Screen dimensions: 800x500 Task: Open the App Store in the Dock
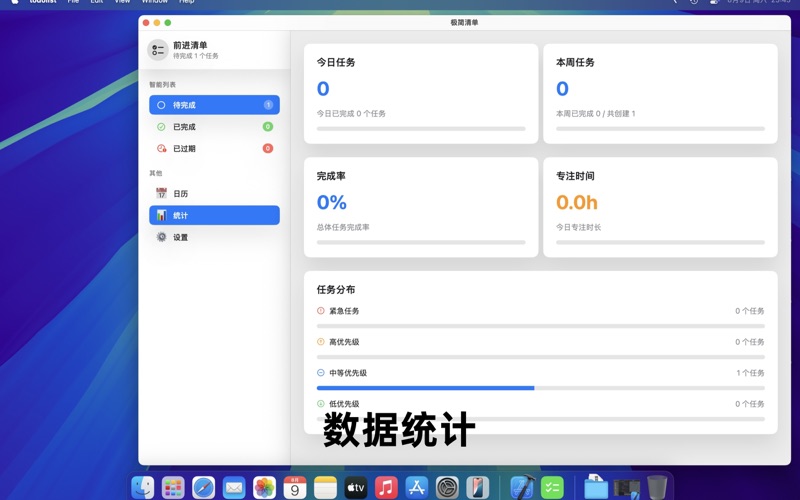(417, 488)
